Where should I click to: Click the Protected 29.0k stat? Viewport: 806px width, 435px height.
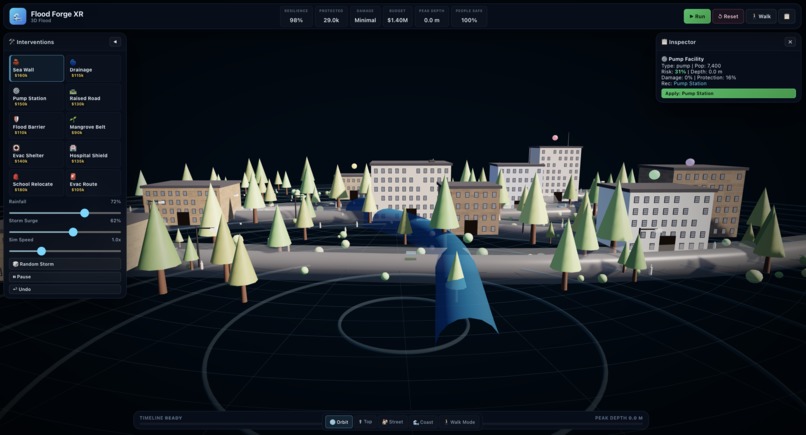click(331, 16)
